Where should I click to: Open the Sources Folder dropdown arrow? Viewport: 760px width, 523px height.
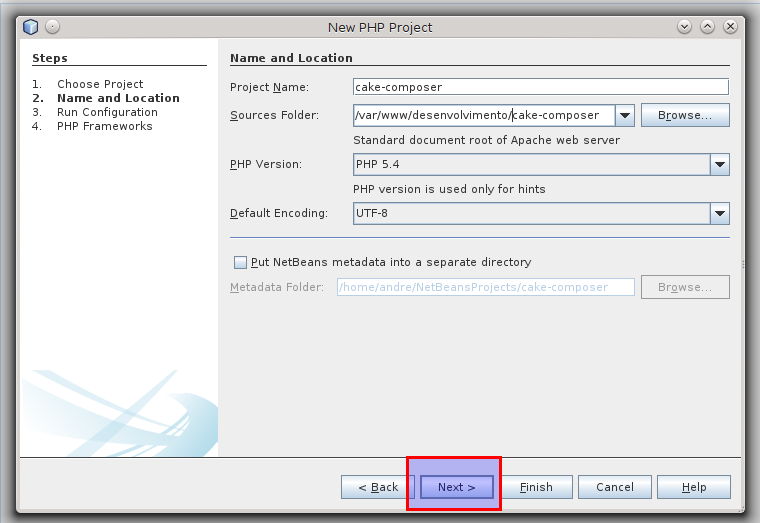click(x=625, y=115)
